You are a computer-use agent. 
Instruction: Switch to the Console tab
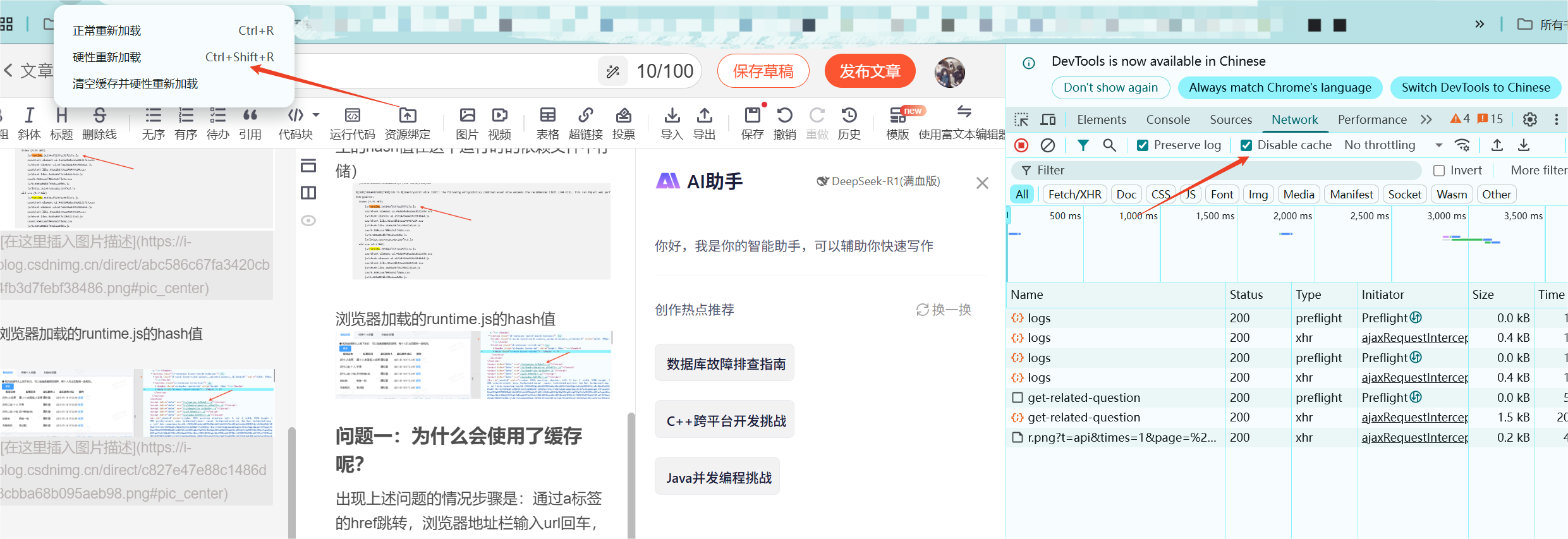click(x=1168, y=119)
